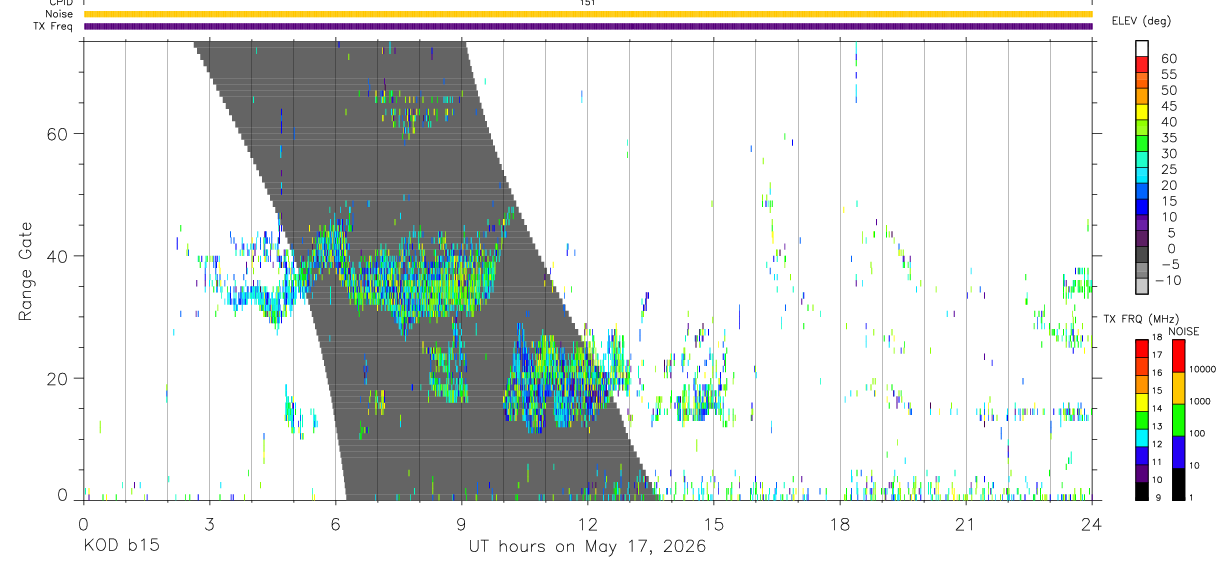1228x567 pixels.
Task: Click the 'NOISE' colorbar title
Action: (x=1183, y=331)
